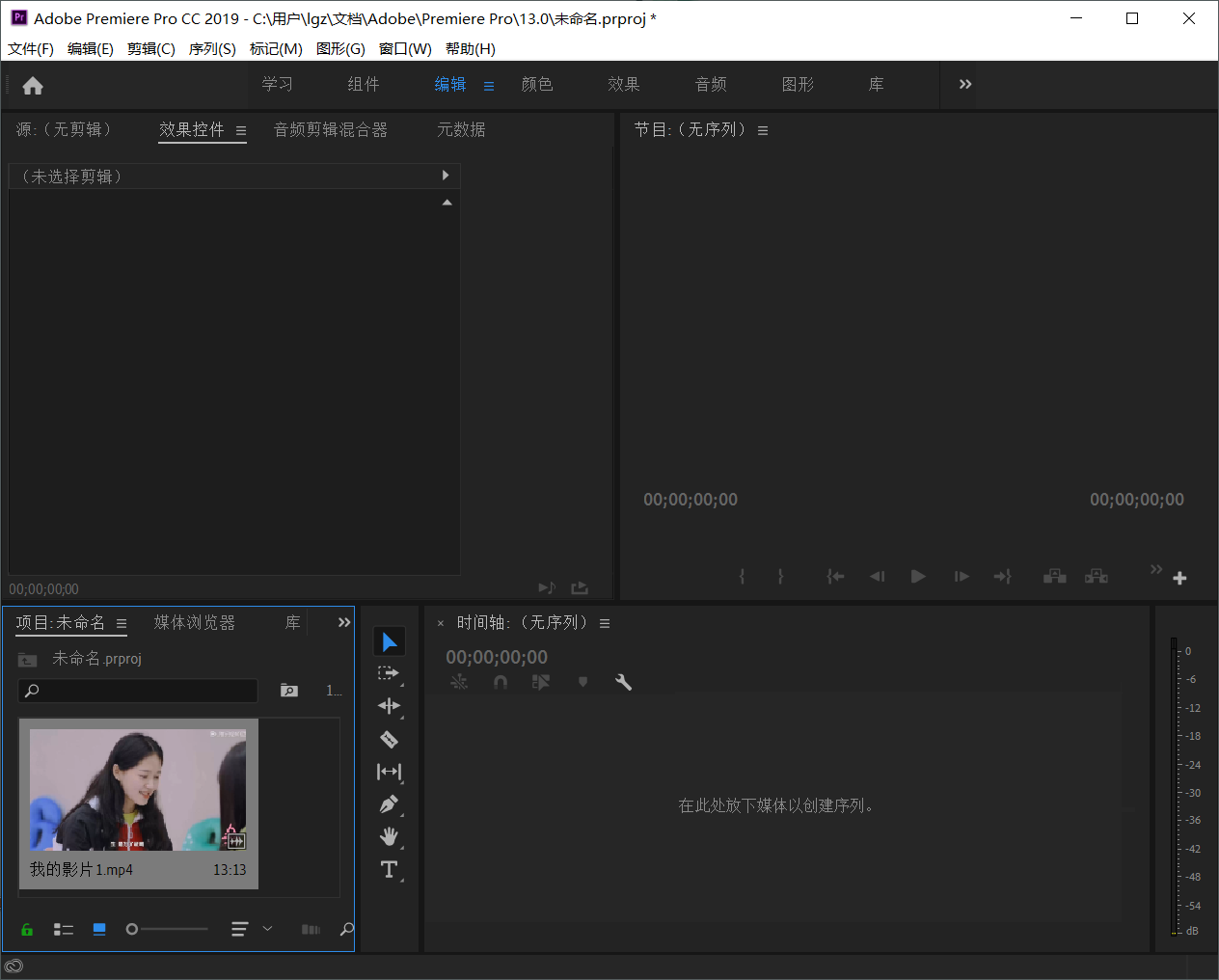Open the 文件(F) menu
Image resolution: width=1219 pixels, height=980 pixels.
pos(30,48)
